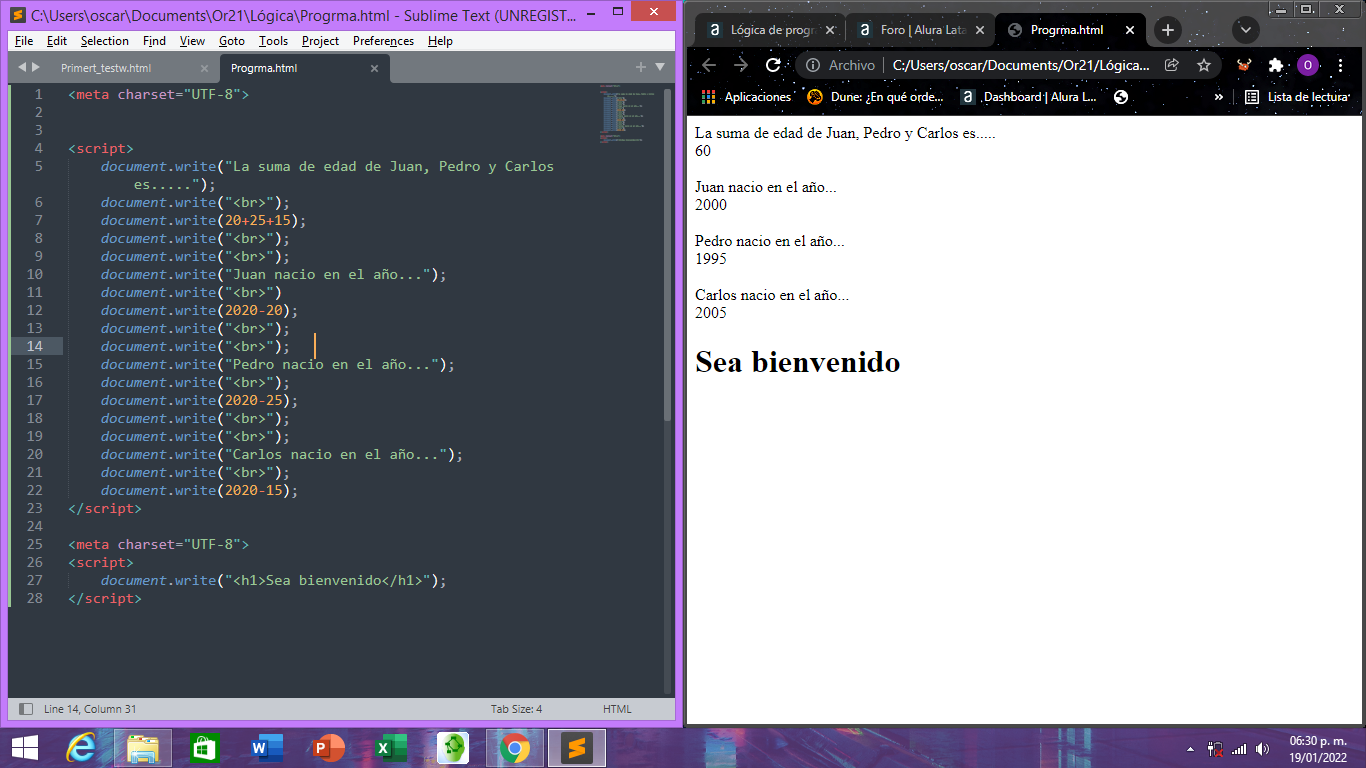Open the Goto menu
1366x768 pixels.
[x=232, y=41]
